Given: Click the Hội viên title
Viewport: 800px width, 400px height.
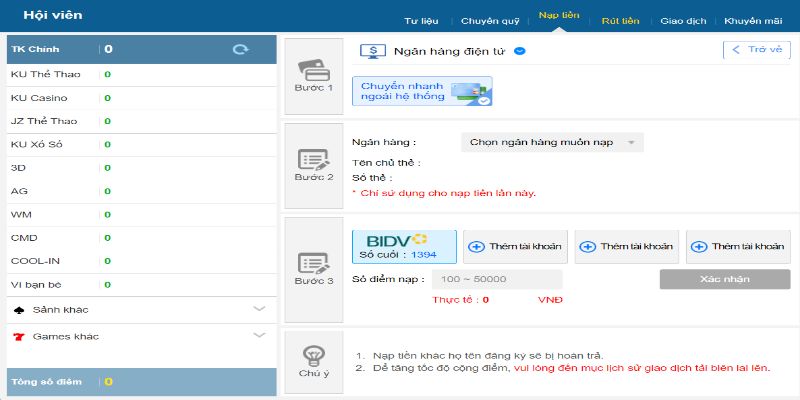Looking at the screenshot, I should point(53,15).
